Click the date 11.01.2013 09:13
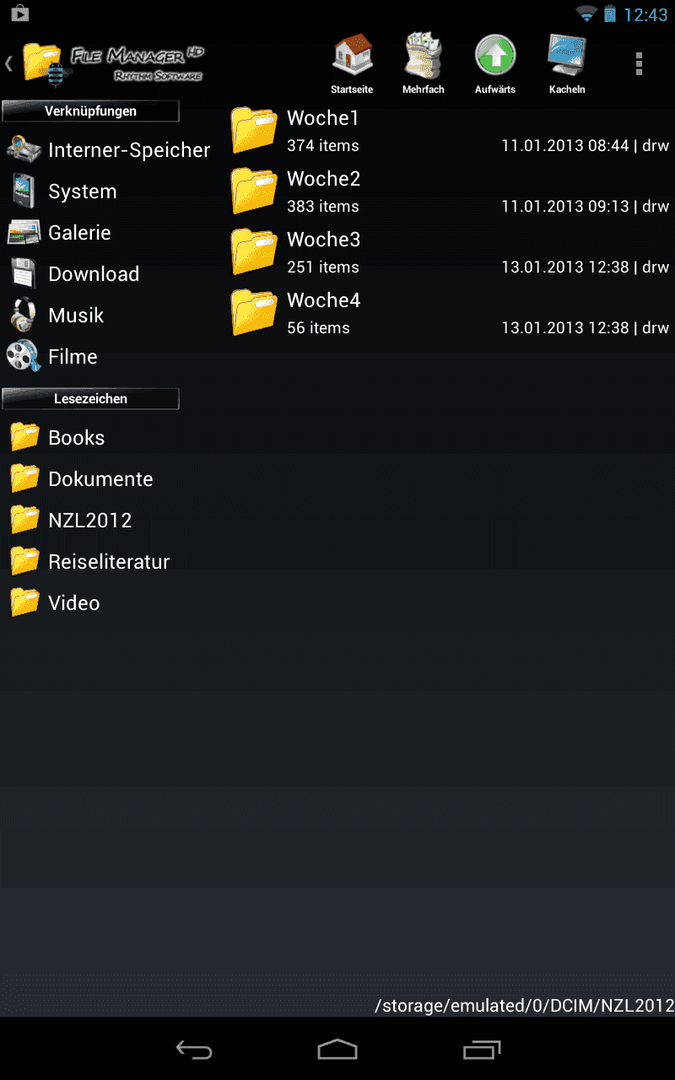675x1080 pixels. [x=565, y=207]
